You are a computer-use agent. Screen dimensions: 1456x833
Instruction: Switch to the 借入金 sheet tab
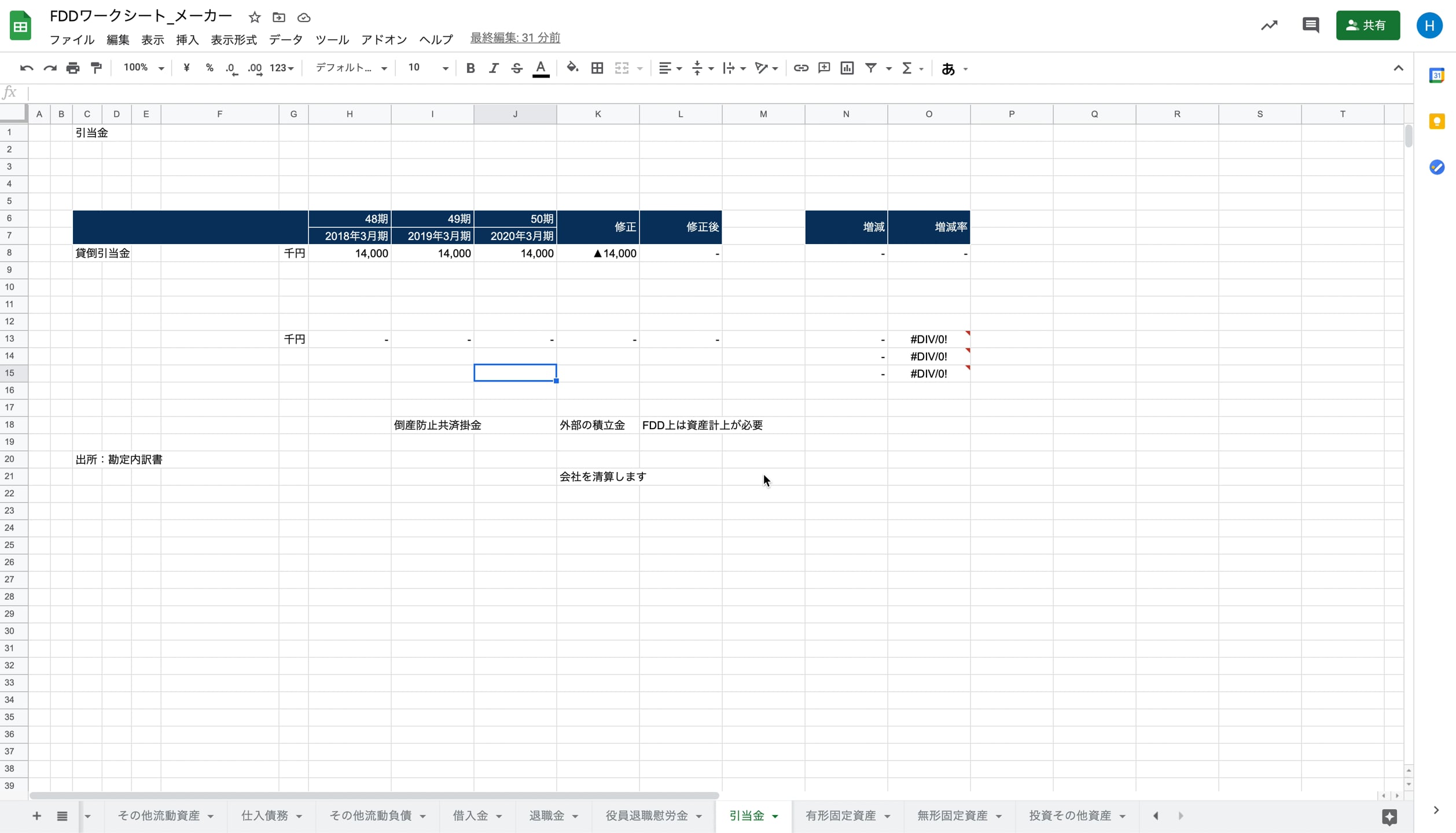click(x=470, y=816)
